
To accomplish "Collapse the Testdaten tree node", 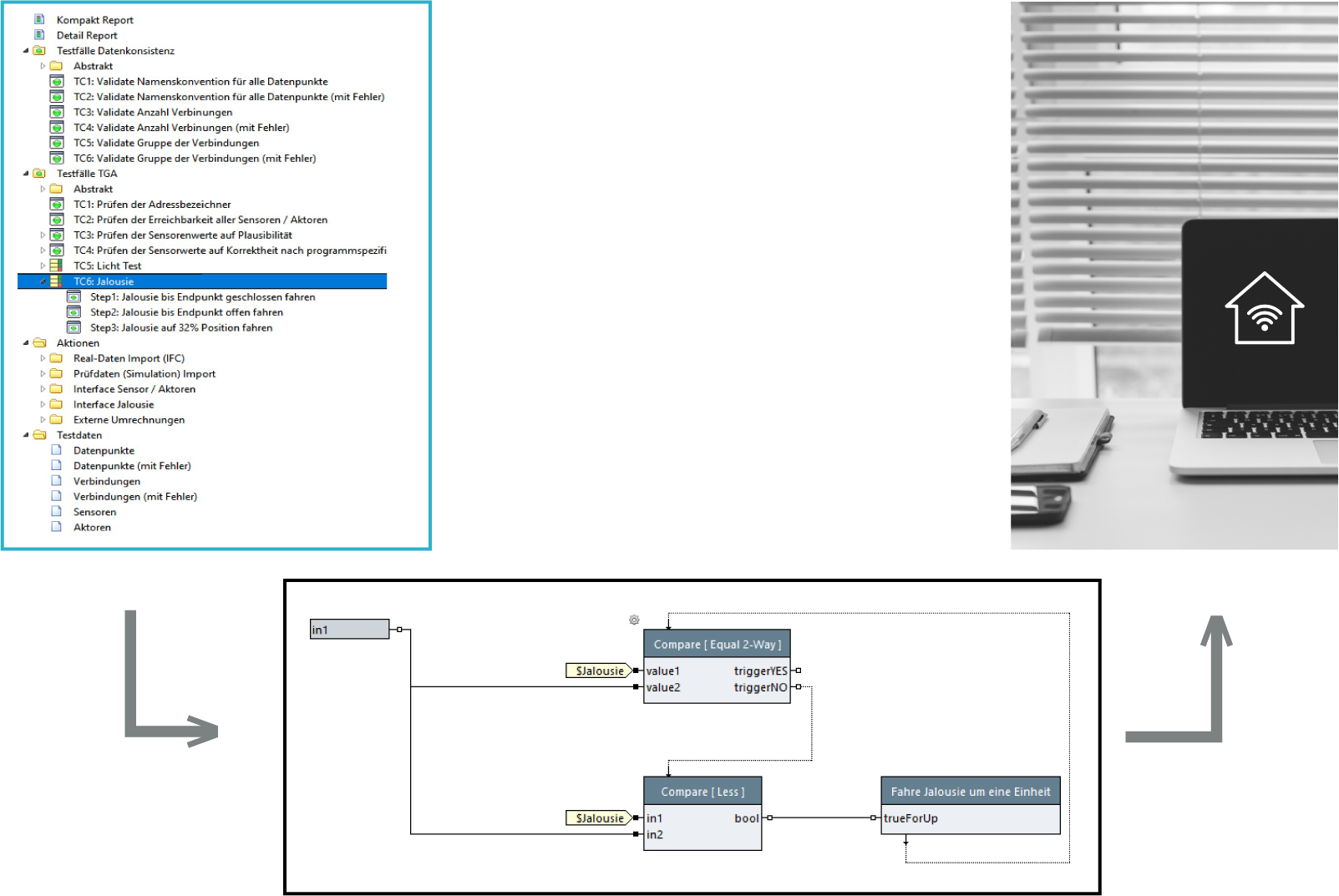I will (x=26, y=435).
